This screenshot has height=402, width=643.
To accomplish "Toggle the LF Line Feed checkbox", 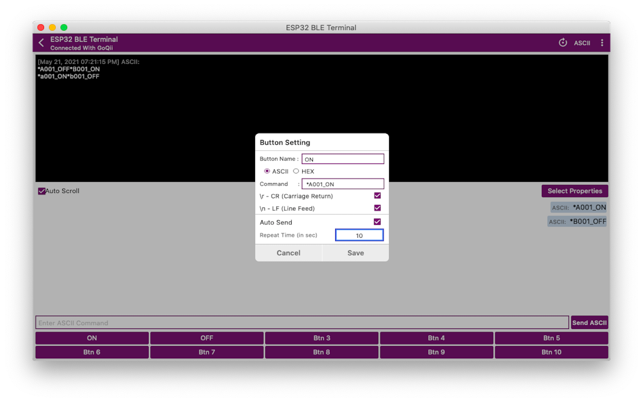I will pos(377,208).
